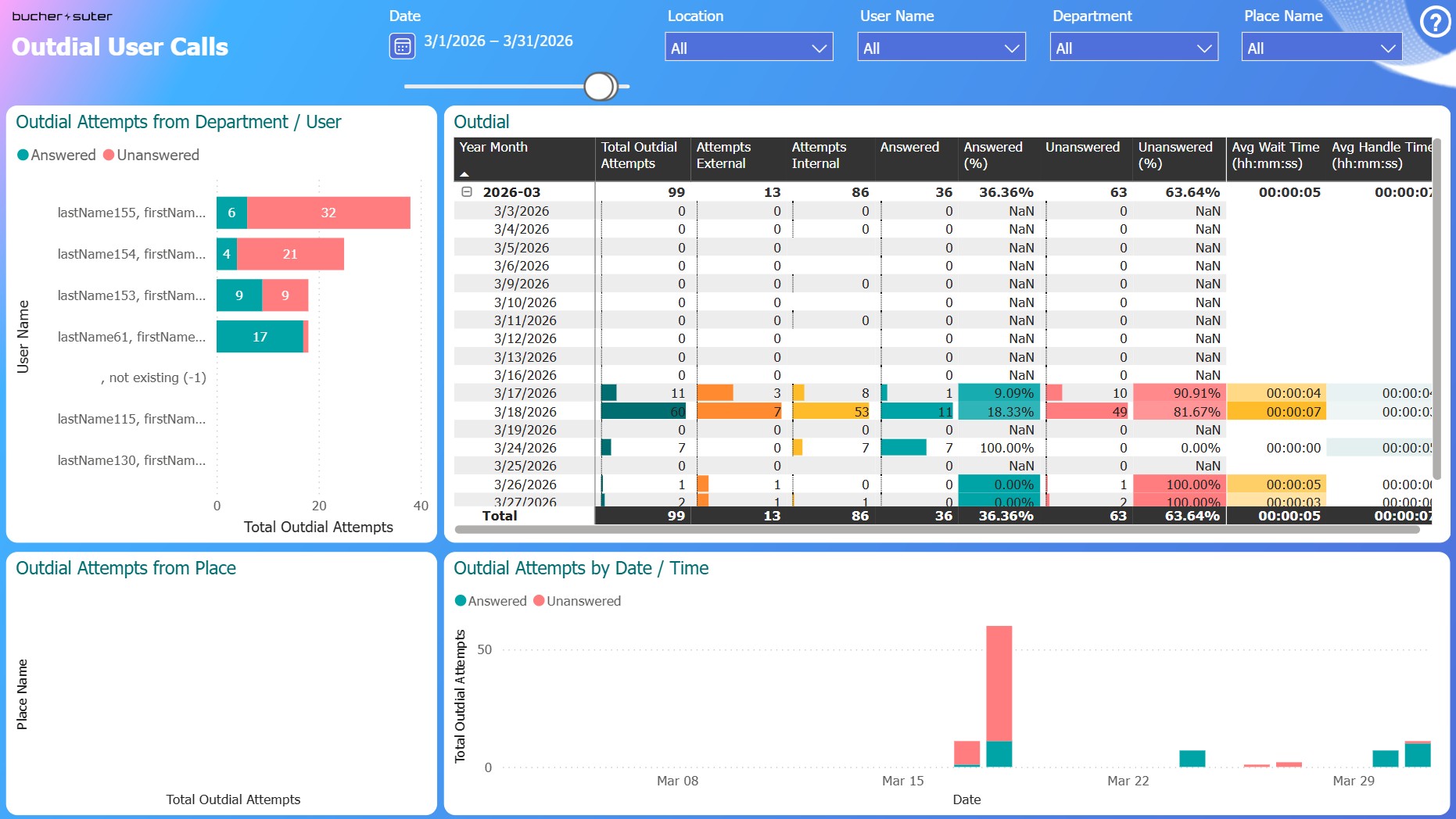Click Attempts Internal value 53
Viewport: 1456px width, 819px height.
tap(832, 412)
